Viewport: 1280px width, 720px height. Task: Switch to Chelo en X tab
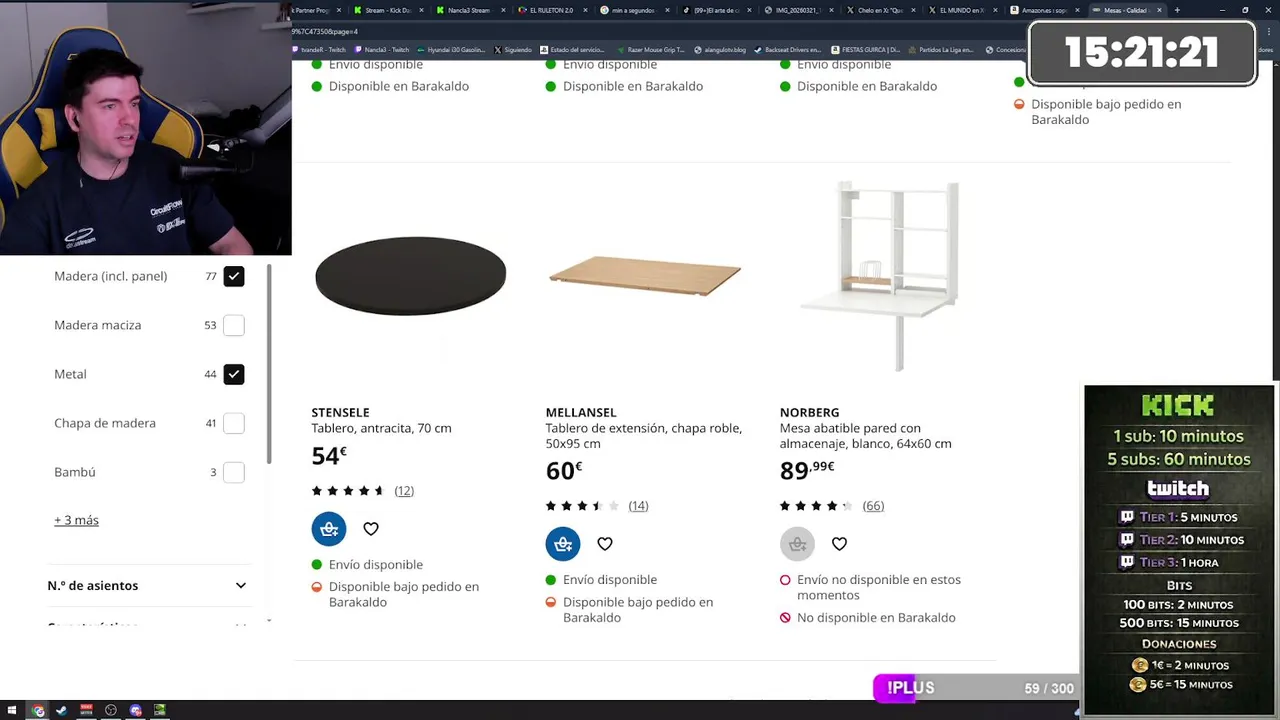(880, 10)
